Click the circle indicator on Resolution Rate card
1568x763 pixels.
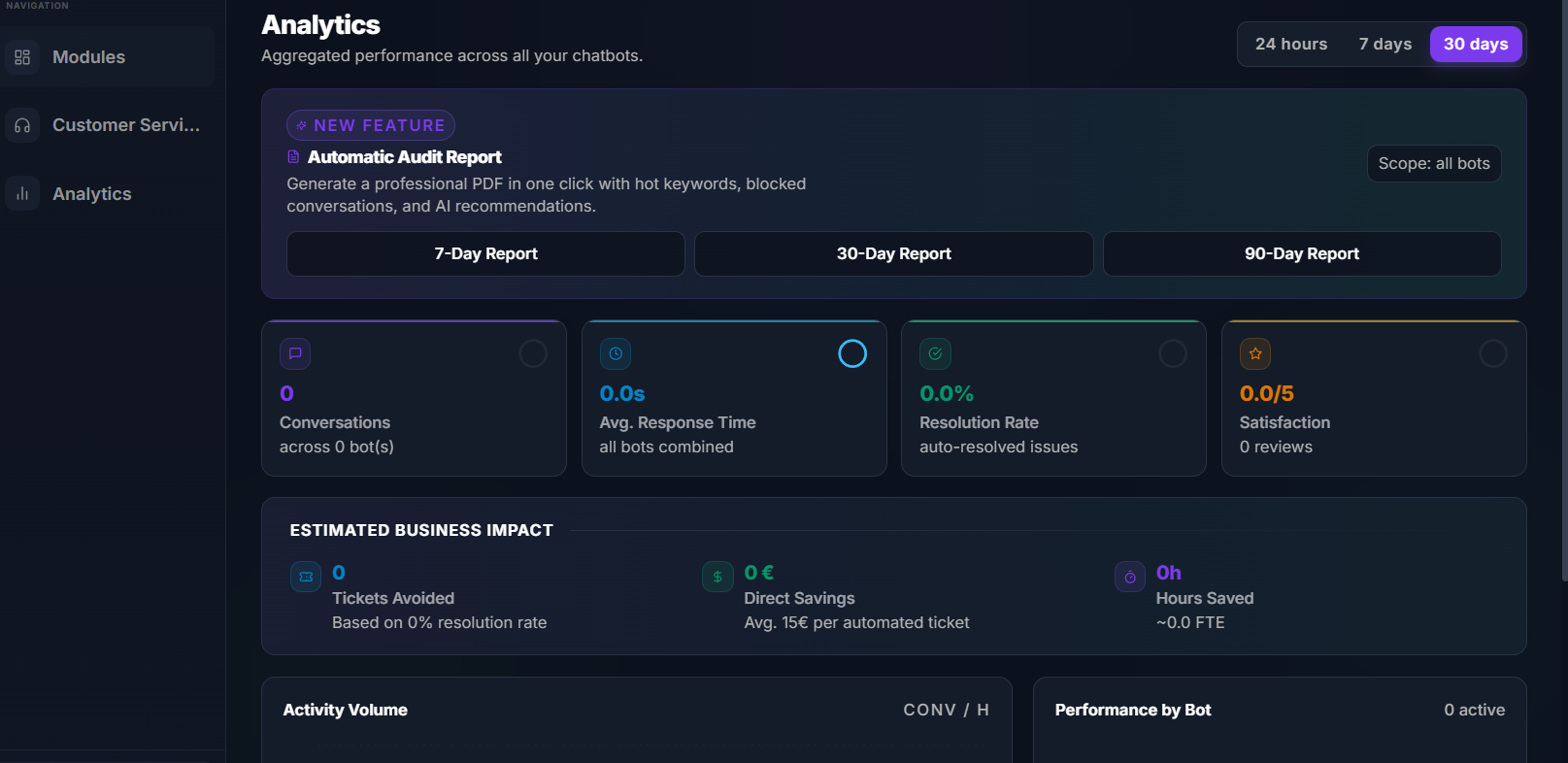(x=1173, y=353)
